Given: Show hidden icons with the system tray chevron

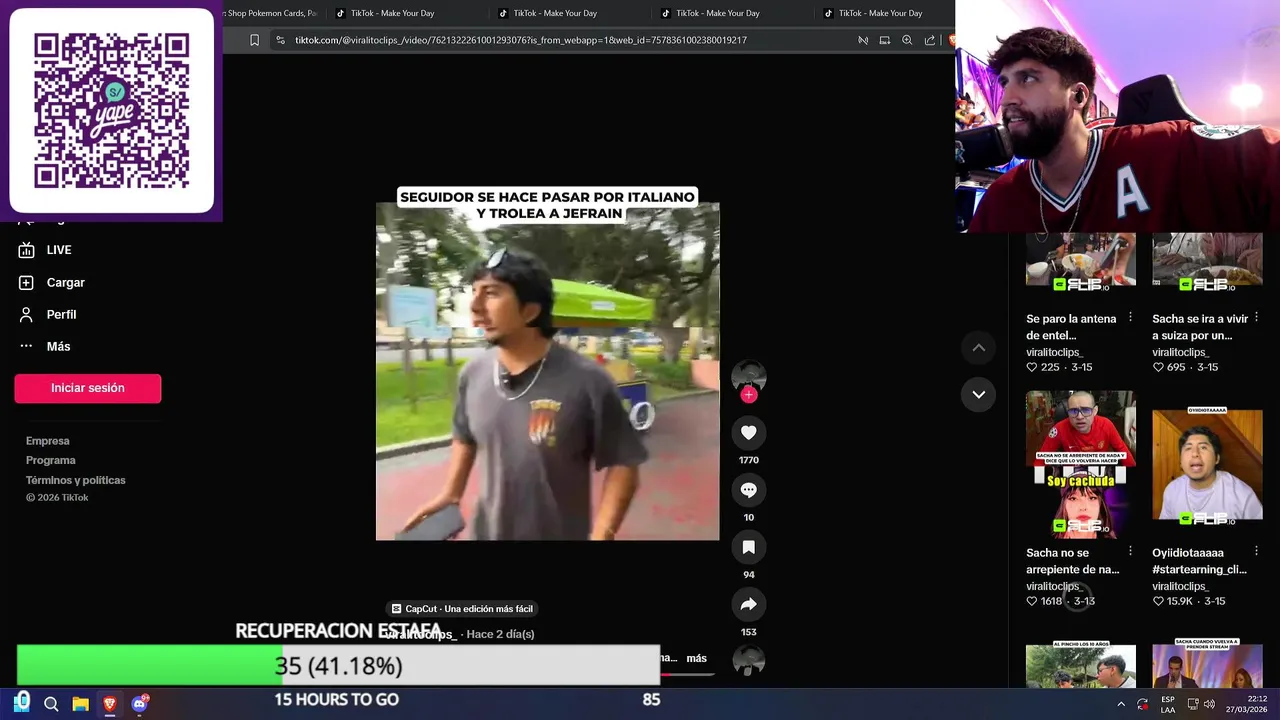Looking at the screenshot, I should [1121, 704].
